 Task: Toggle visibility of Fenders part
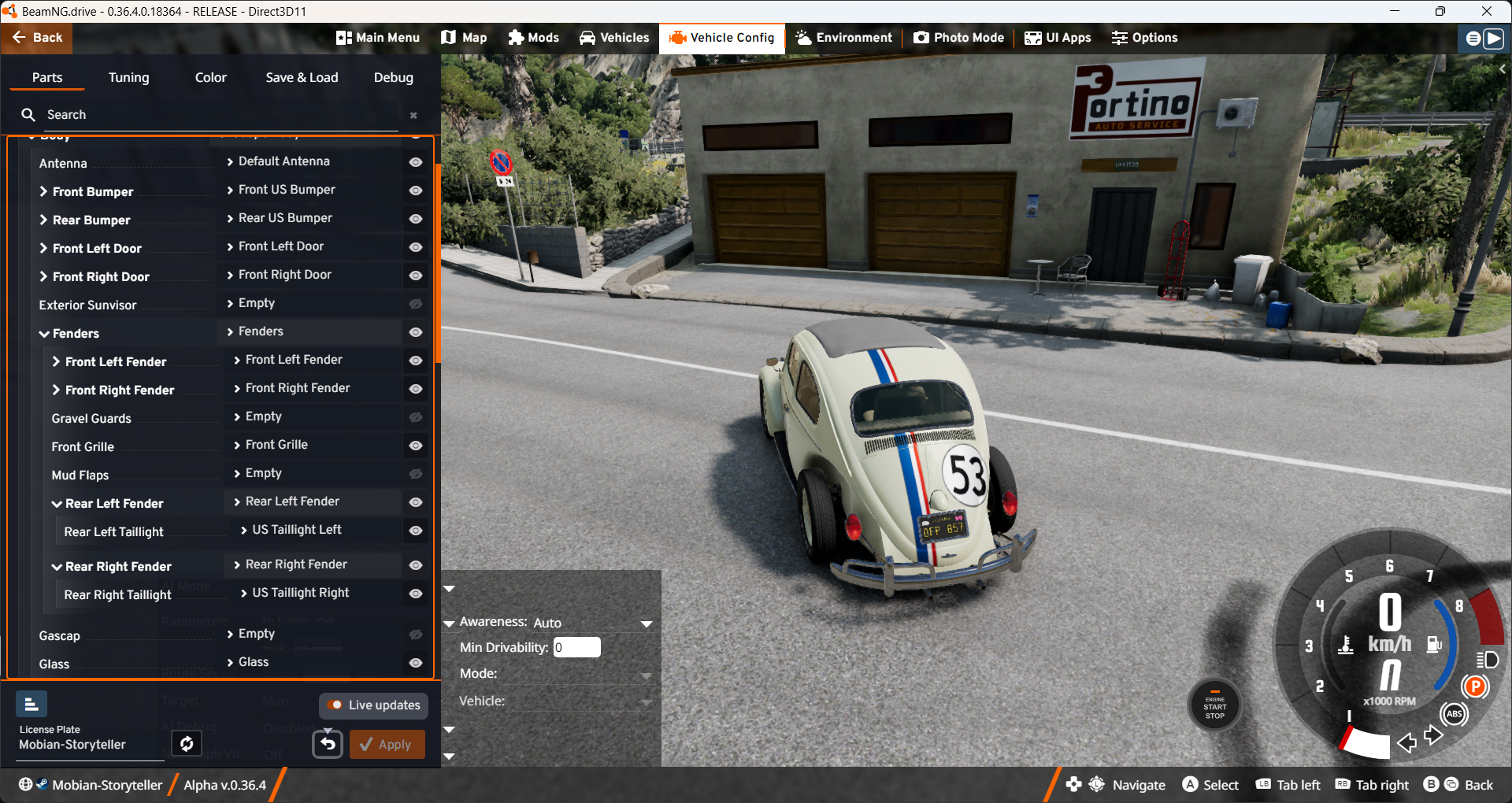[416, 332]
